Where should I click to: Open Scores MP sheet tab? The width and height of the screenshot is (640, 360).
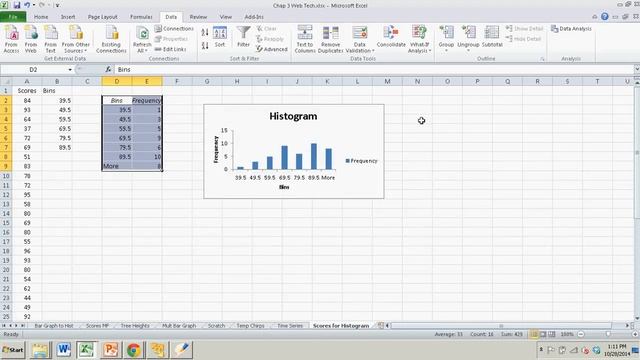coord(97,326)
